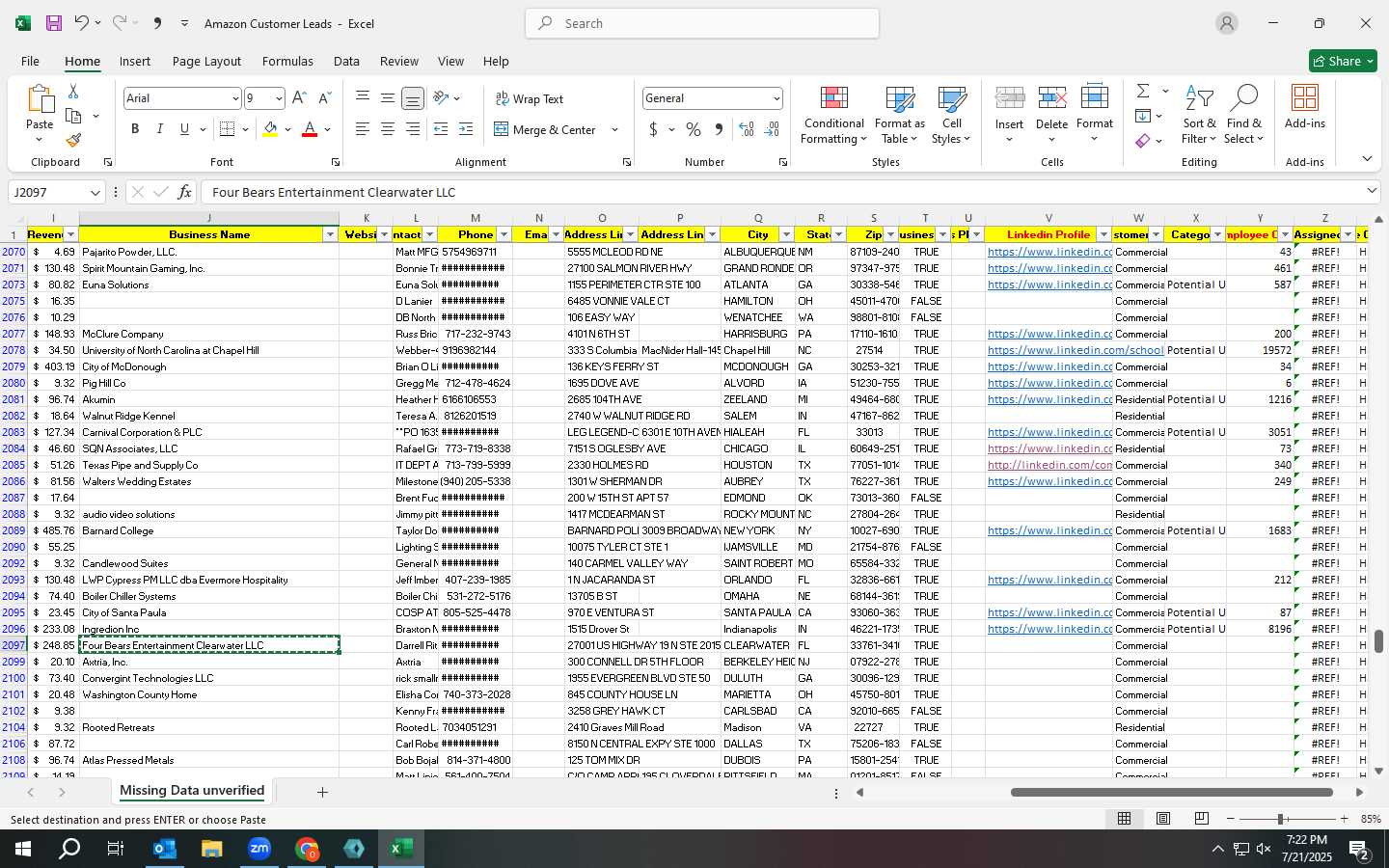Click the AutoSum sigma icon
This screenshot has height=868, width=1389.
1143,91
